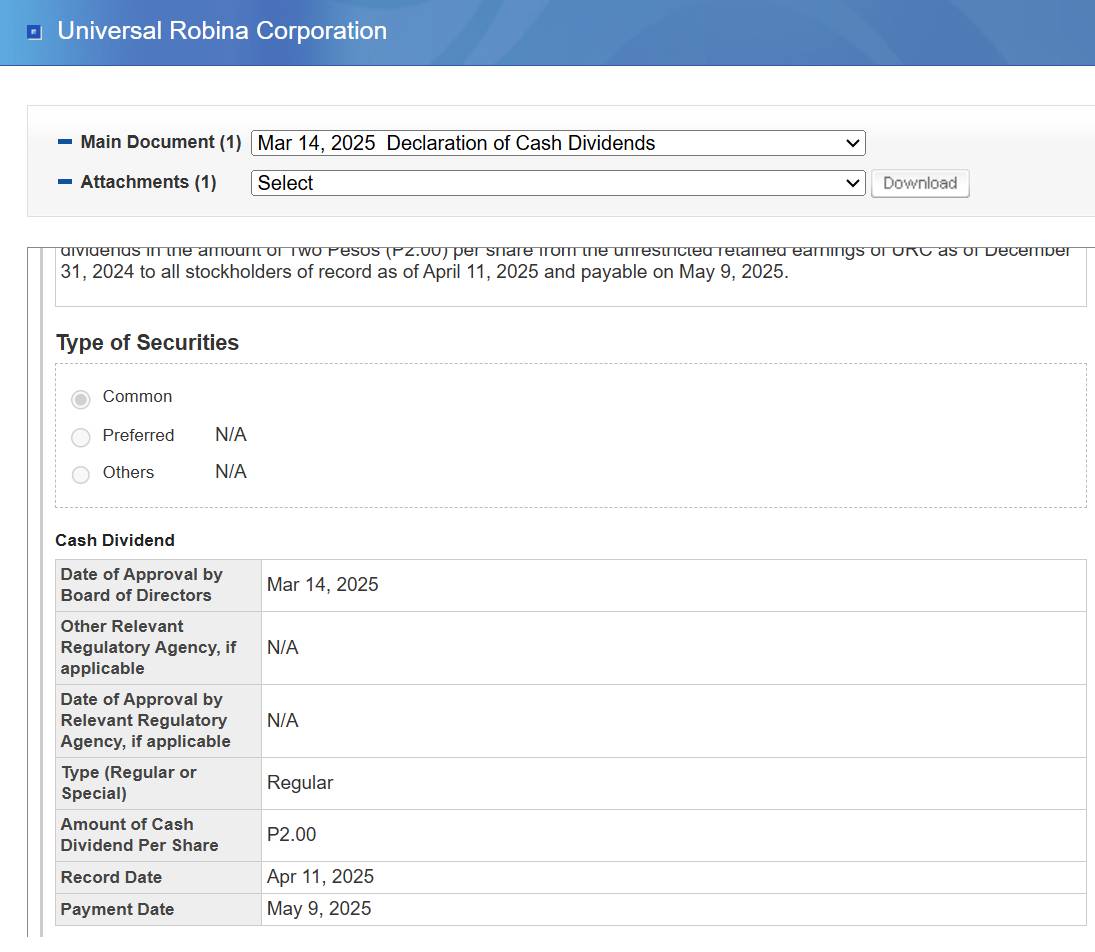Viewport: 1095px width, 952px height.
Task: Click the Attachments (1) label
Action: click(x=148, y=182)
